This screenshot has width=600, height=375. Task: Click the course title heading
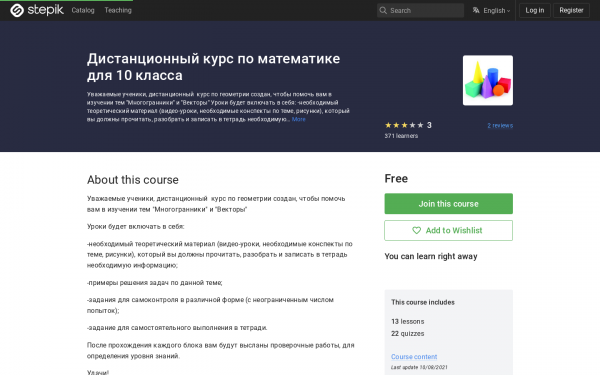[x=214, y=67]
